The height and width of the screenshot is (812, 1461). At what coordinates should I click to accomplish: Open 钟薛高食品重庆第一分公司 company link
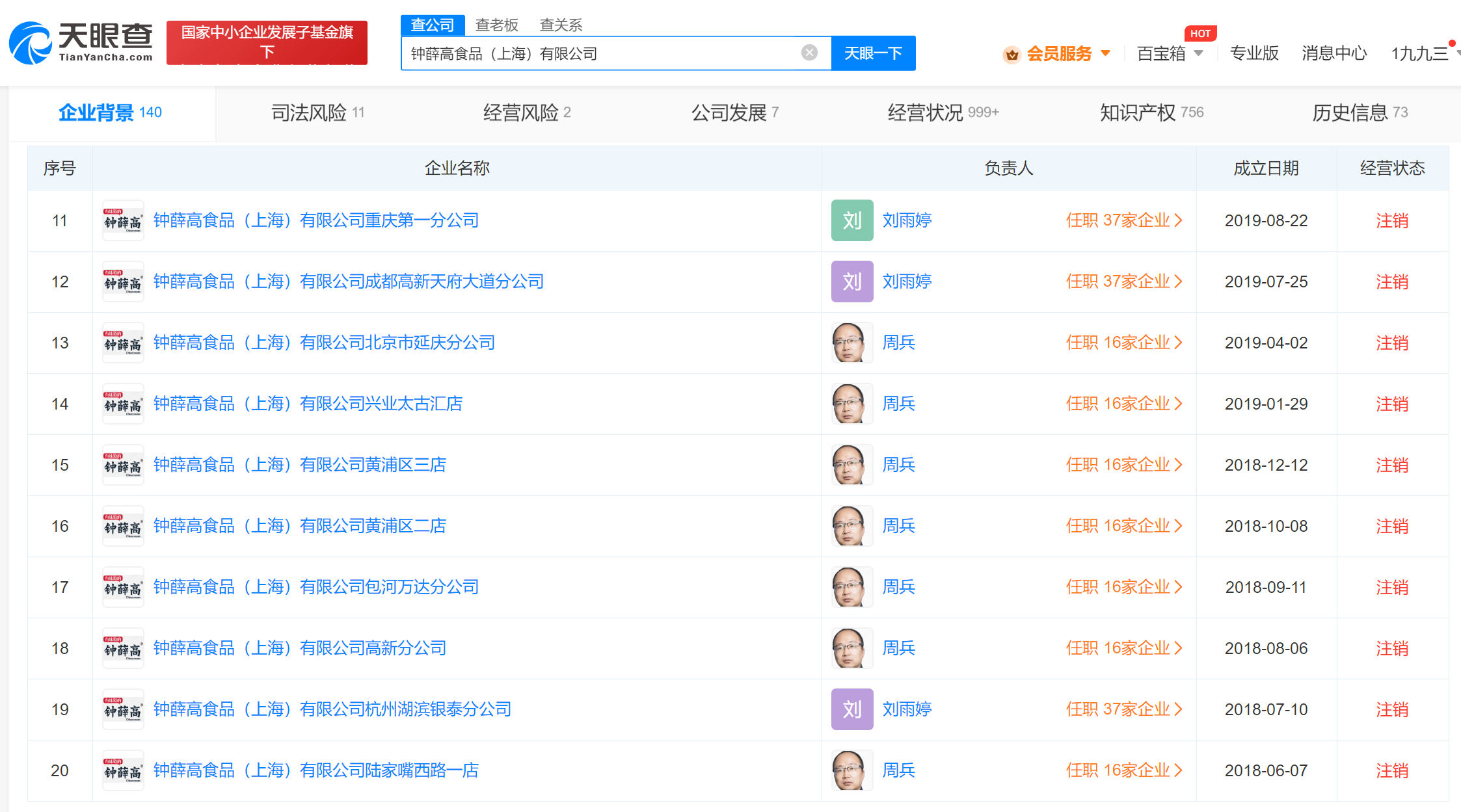316,220
